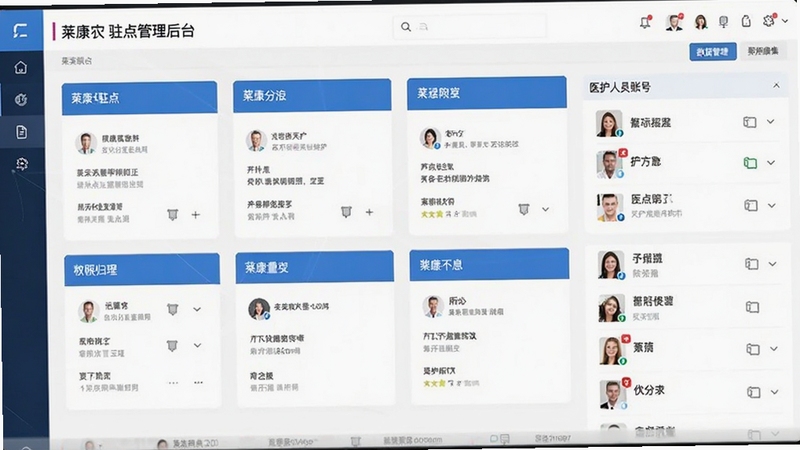Click the shield icon in 权限归理 card's second row

click(x=172, y=346)
